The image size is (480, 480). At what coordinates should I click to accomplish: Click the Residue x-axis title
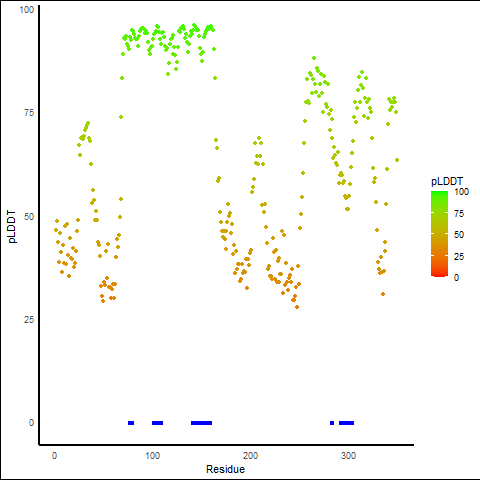225,469
